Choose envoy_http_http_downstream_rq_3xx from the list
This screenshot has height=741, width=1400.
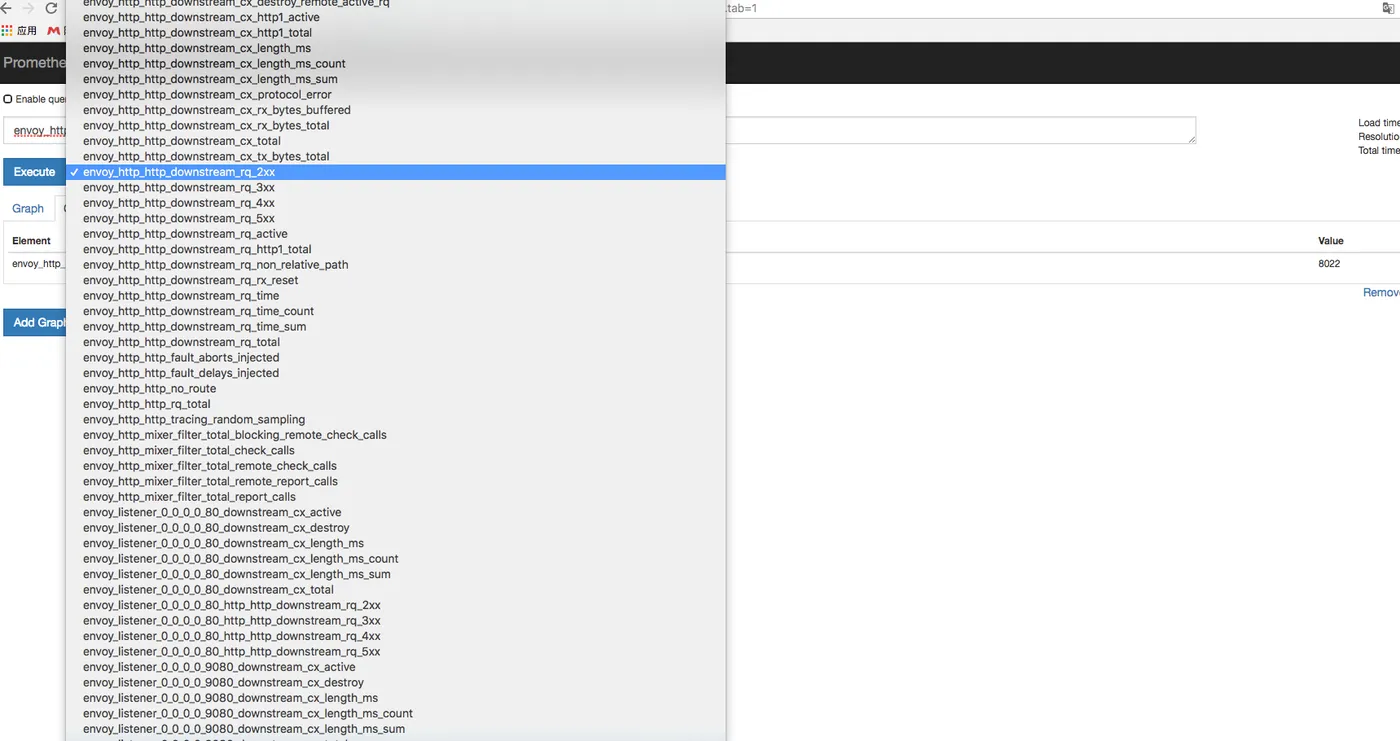tap(396, 187)
